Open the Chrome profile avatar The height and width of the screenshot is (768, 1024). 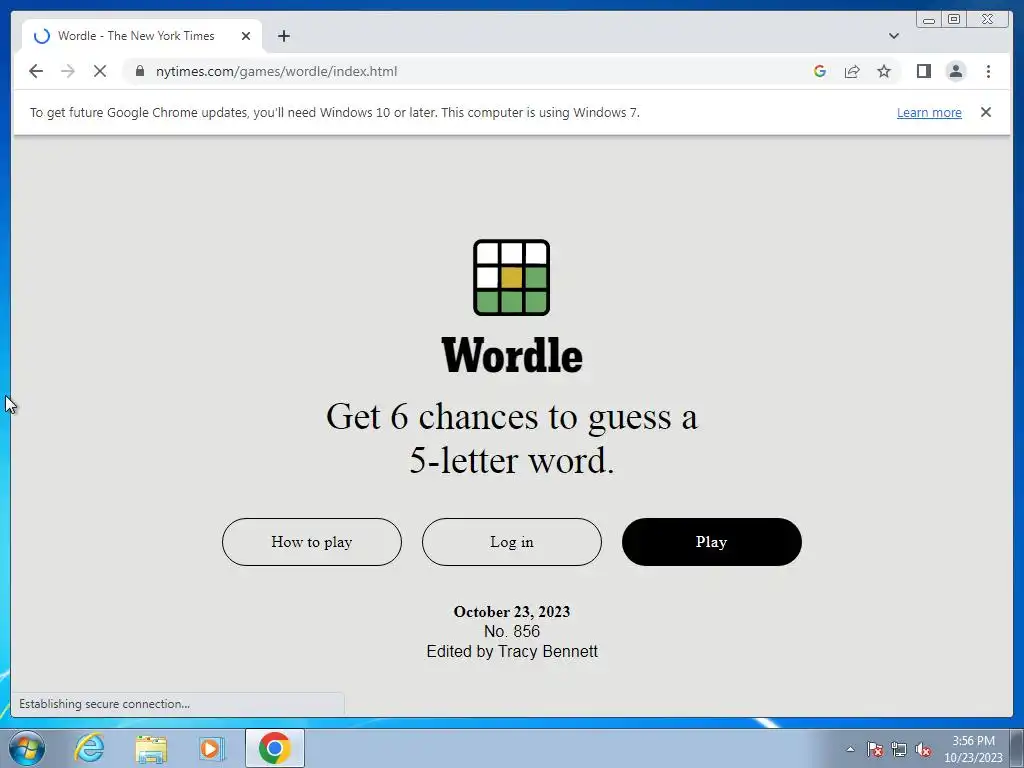point(955,71)
